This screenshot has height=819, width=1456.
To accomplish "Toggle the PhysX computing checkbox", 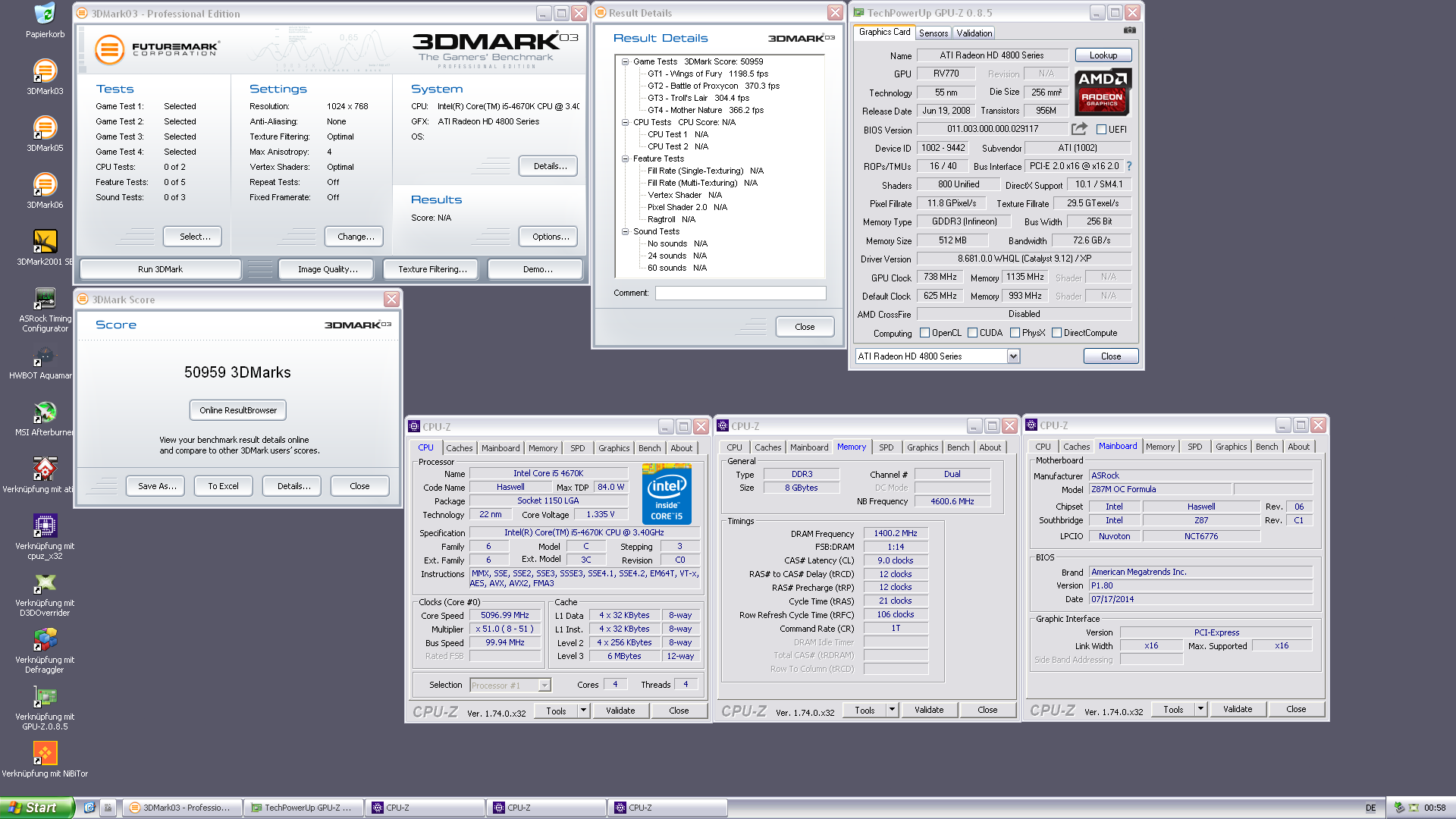I will (1015, 333).
